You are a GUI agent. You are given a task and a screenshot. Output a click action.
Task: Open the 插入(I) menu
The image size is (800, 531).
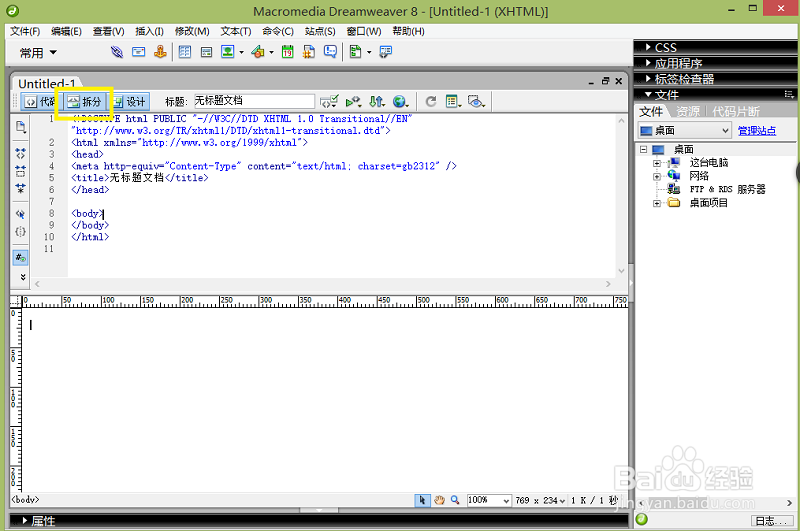coord(149,31)
